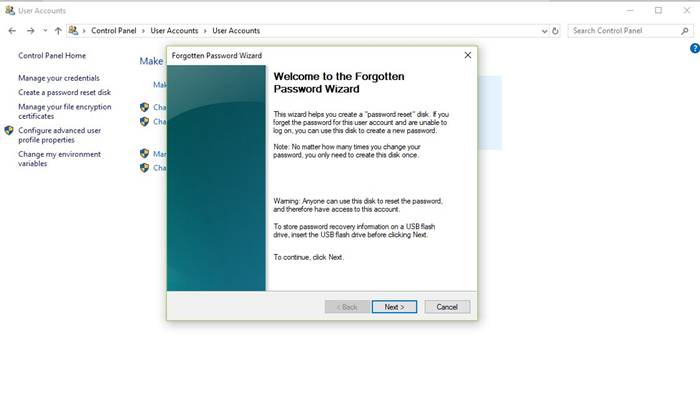Go forward using the navigation forward arrow

tap(30, 31)
